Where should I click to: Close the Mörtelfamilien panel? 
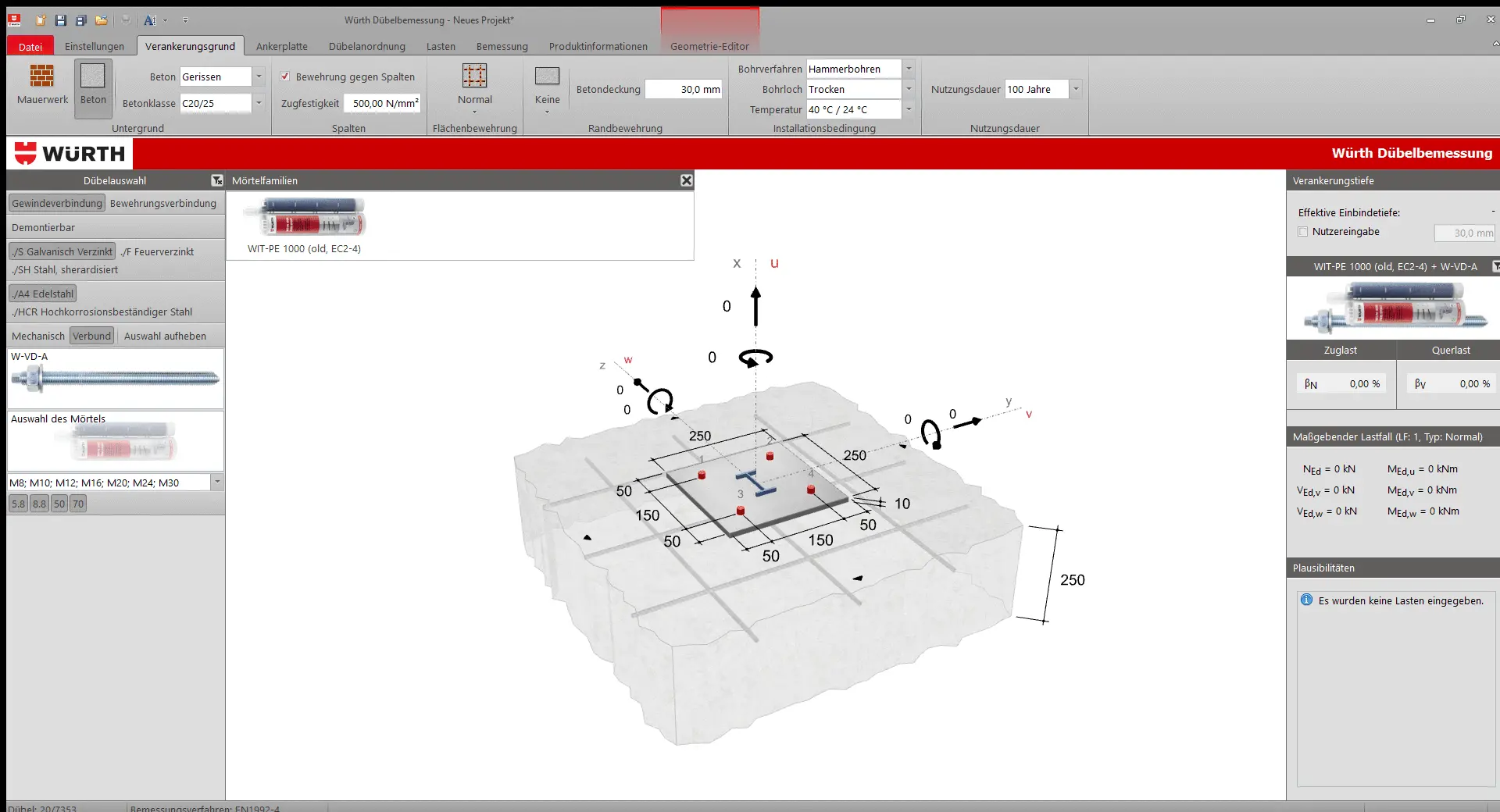click(x=686, y=180)
